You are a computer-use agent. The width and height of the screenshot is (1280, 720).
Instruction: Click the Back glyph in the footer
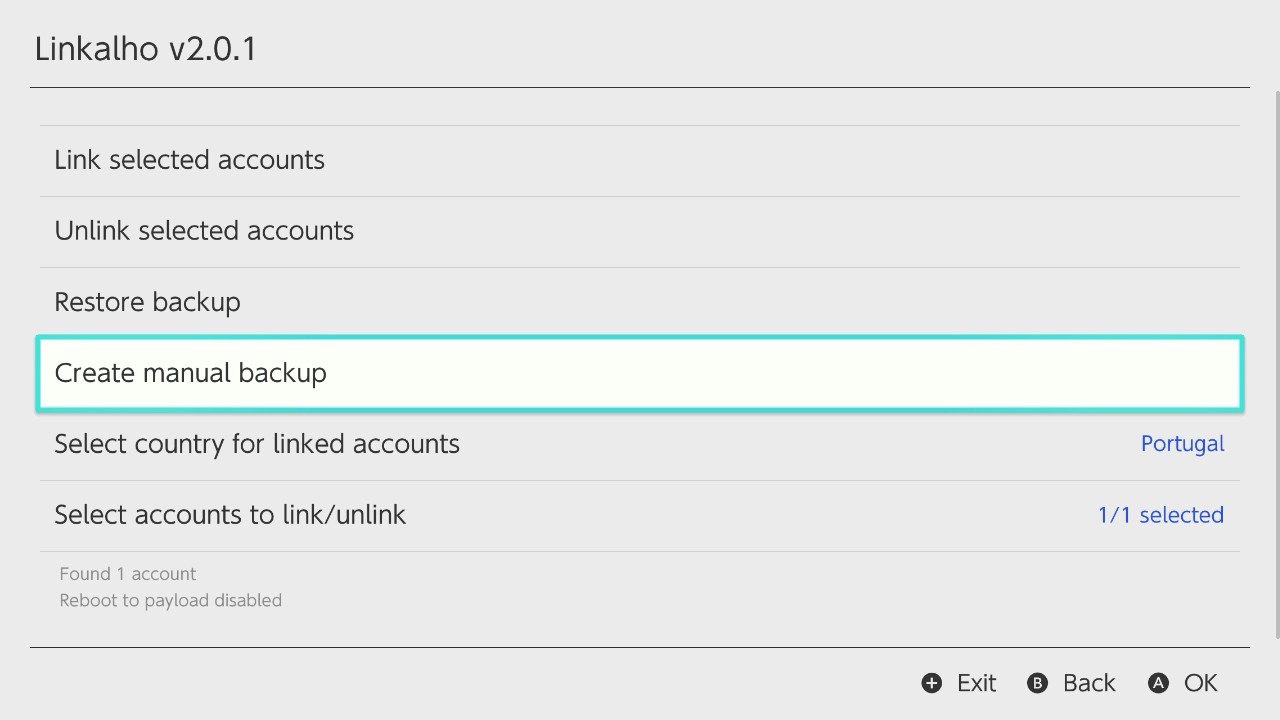1037,683
